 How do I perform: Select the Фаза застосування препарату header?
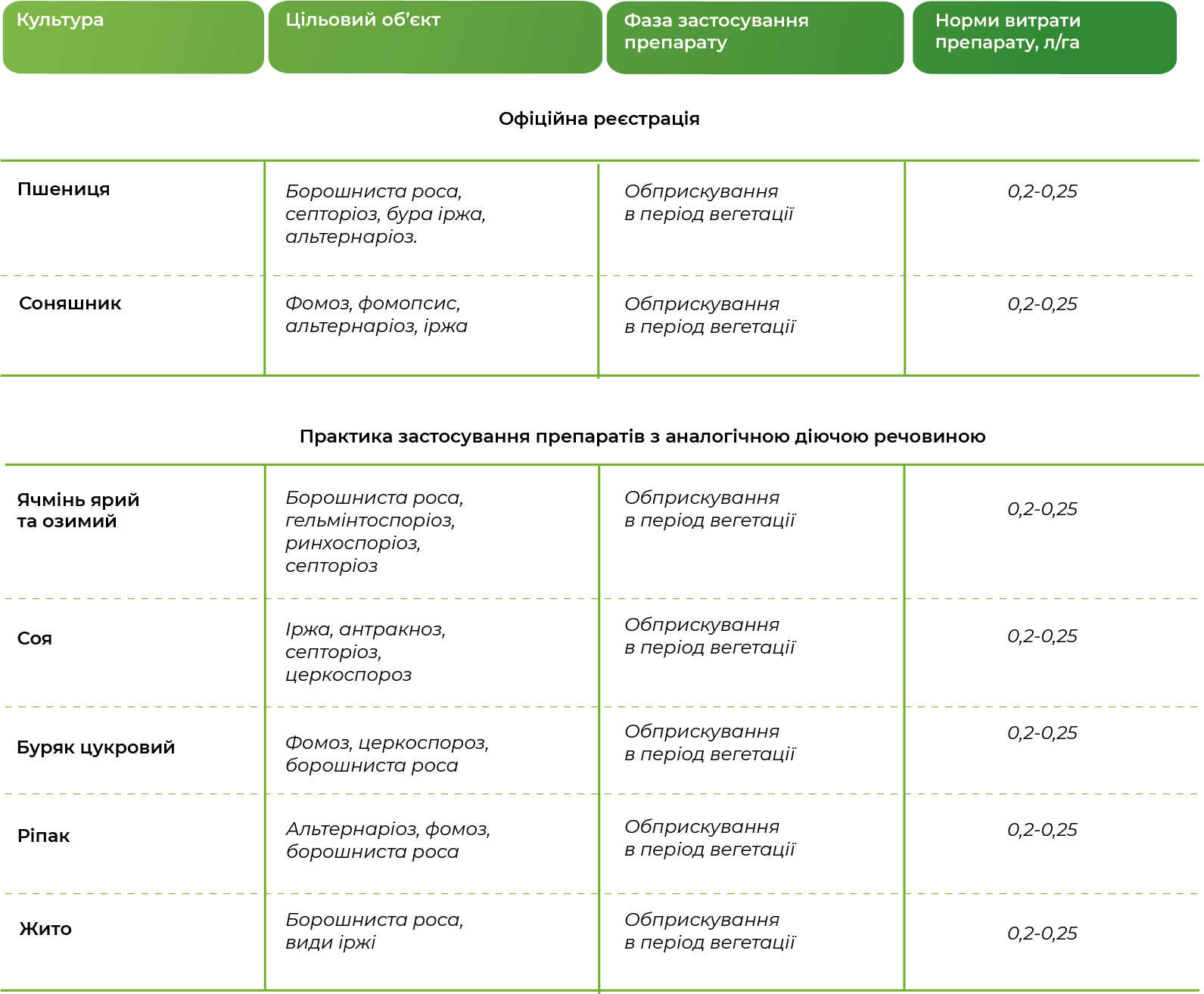(x=755, y=37)
